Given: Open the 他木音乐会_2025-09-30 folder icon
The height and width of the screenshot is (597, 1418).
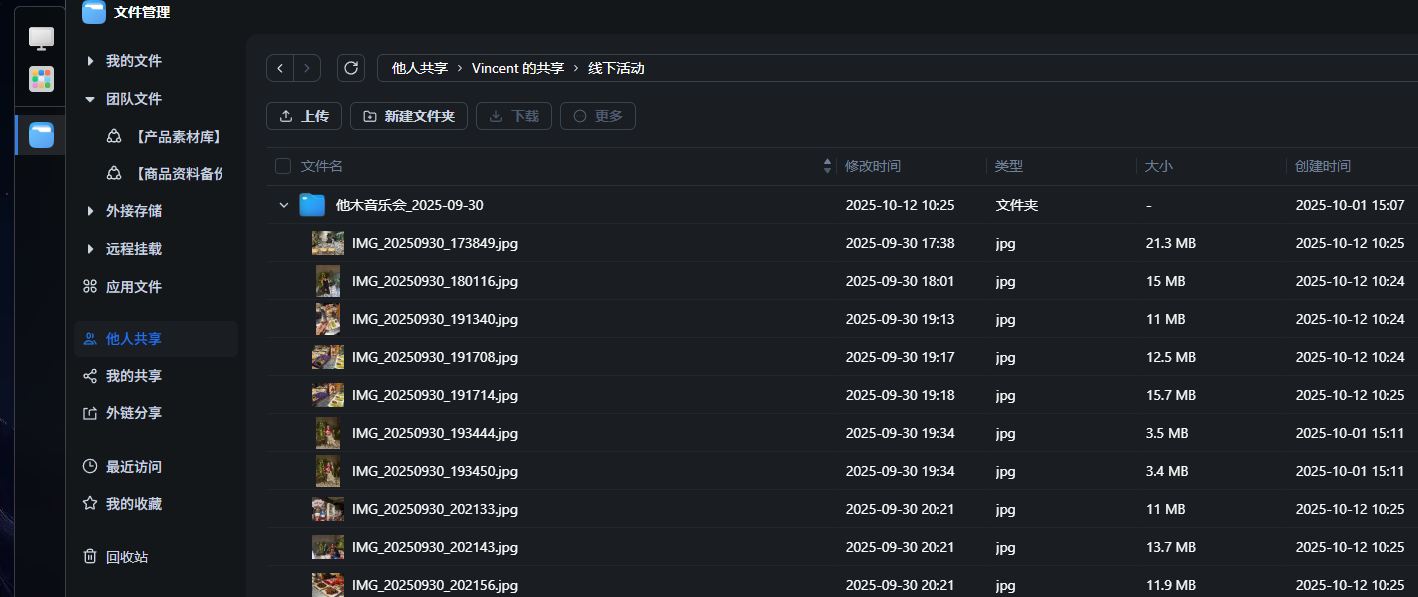Looking at the screenshot, I should pos(312,205).
